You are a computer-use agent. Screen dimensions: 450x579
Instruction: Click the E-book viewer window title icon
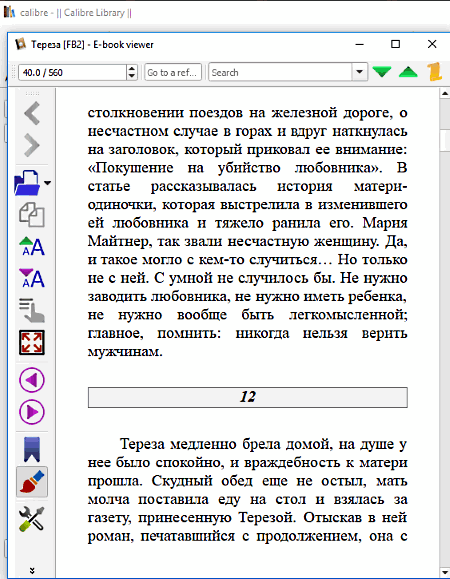coord(21,44)
